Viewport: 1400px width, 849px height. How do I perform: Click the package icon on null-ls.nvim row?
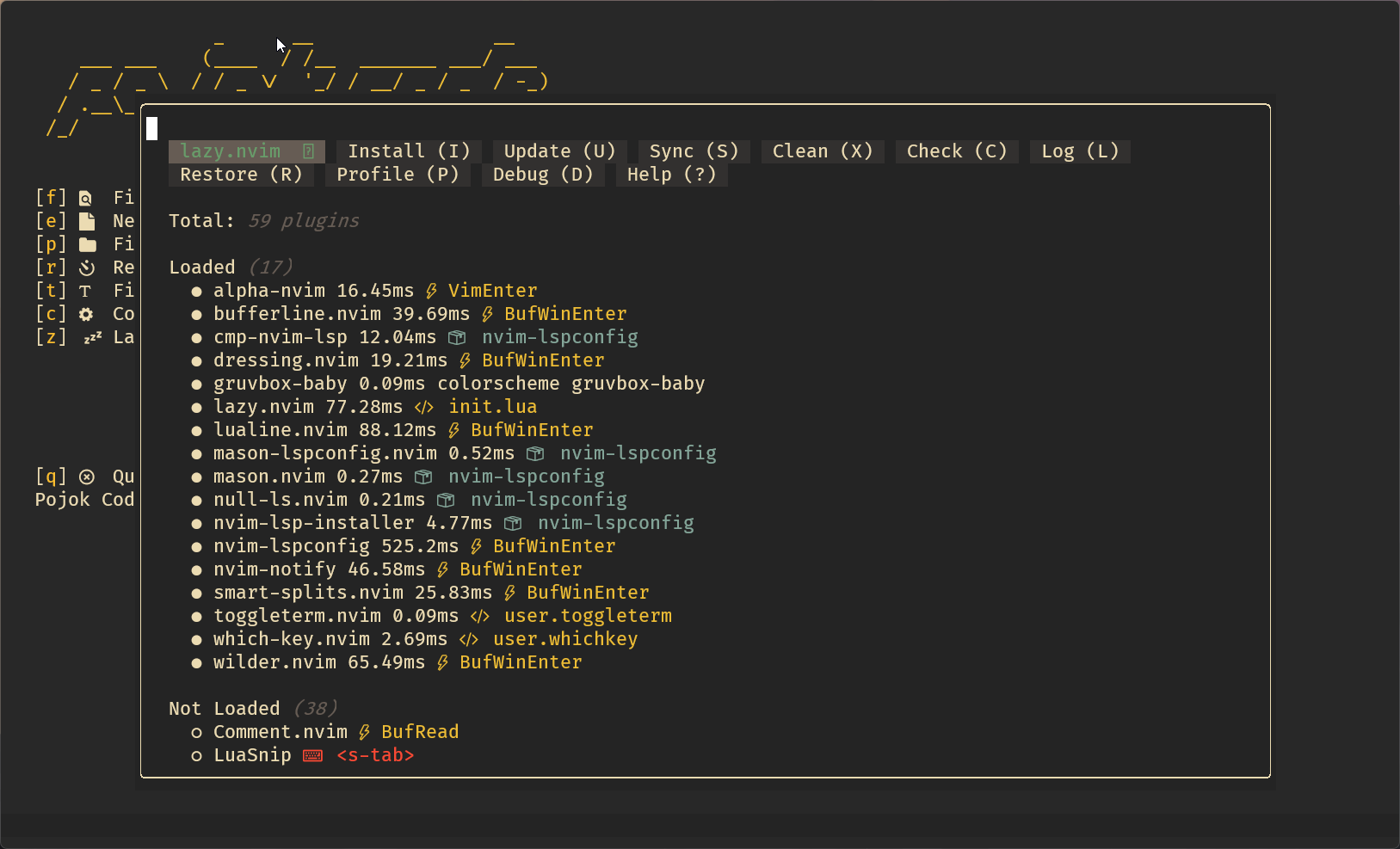pyautogui.click(x=446, y=500)
